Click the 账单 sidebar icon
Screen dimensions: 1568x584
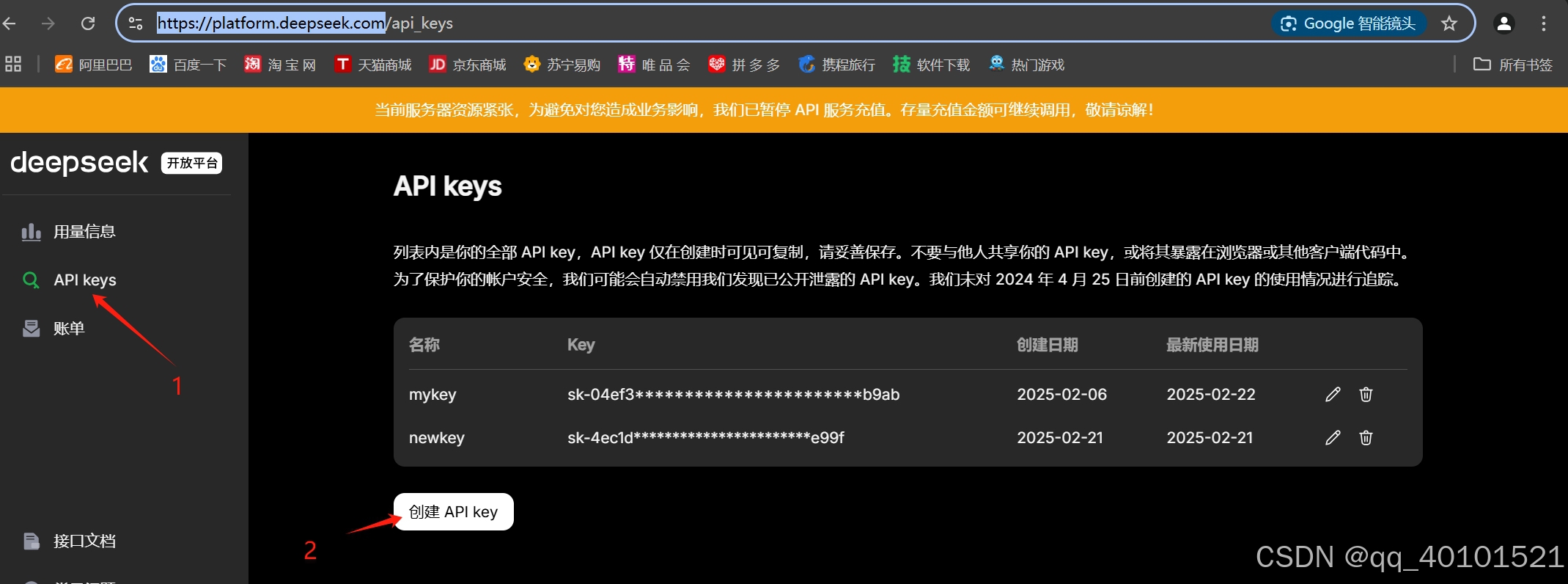click(x=31, y=329)
